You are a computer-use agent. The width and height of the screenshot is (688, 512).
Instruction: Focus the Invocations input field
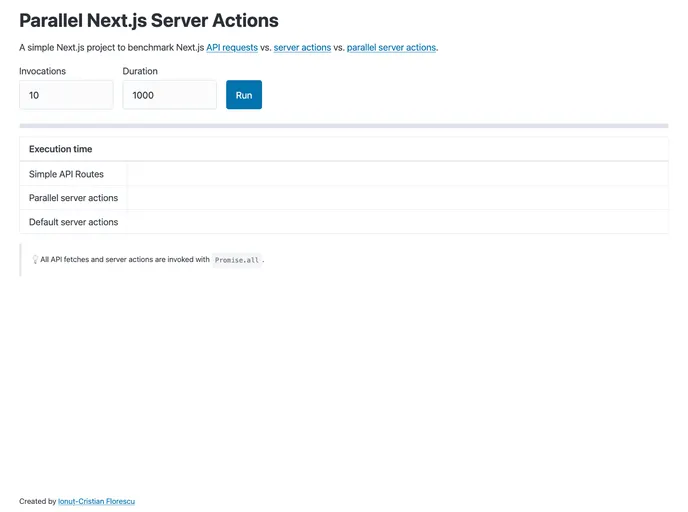tap(66, 95)
